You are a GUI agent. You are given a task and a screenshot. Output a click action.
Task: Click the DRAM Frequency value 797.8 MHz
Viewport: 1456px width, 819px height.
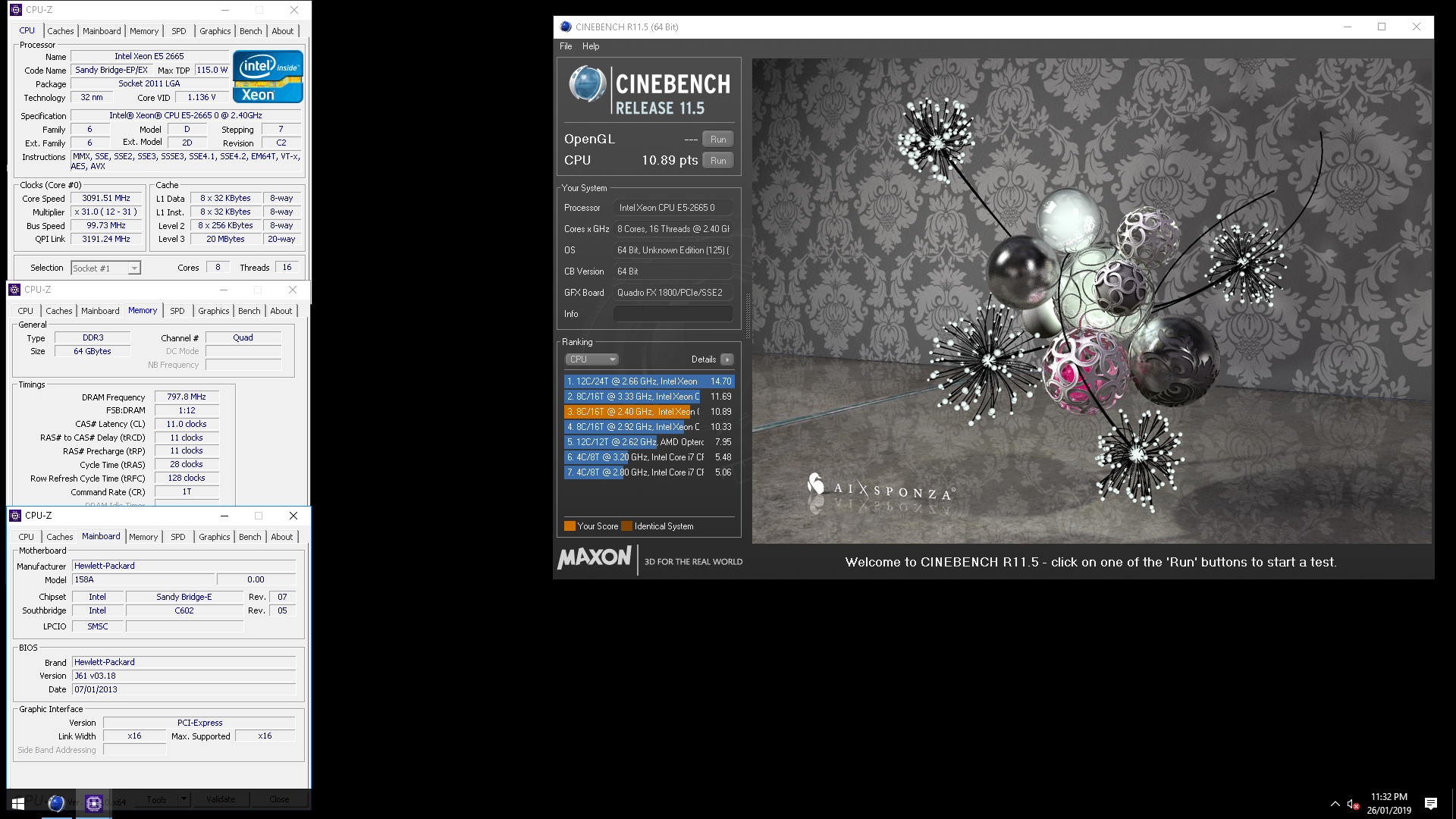tap(187, 397)
